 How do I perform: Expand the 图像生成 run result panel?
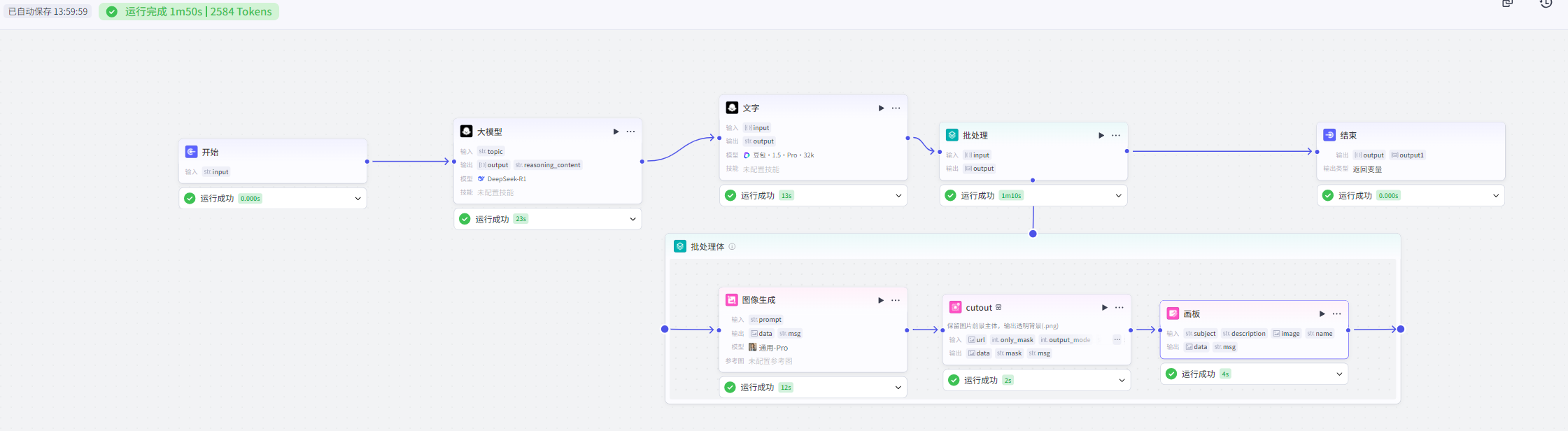point(898,388)
